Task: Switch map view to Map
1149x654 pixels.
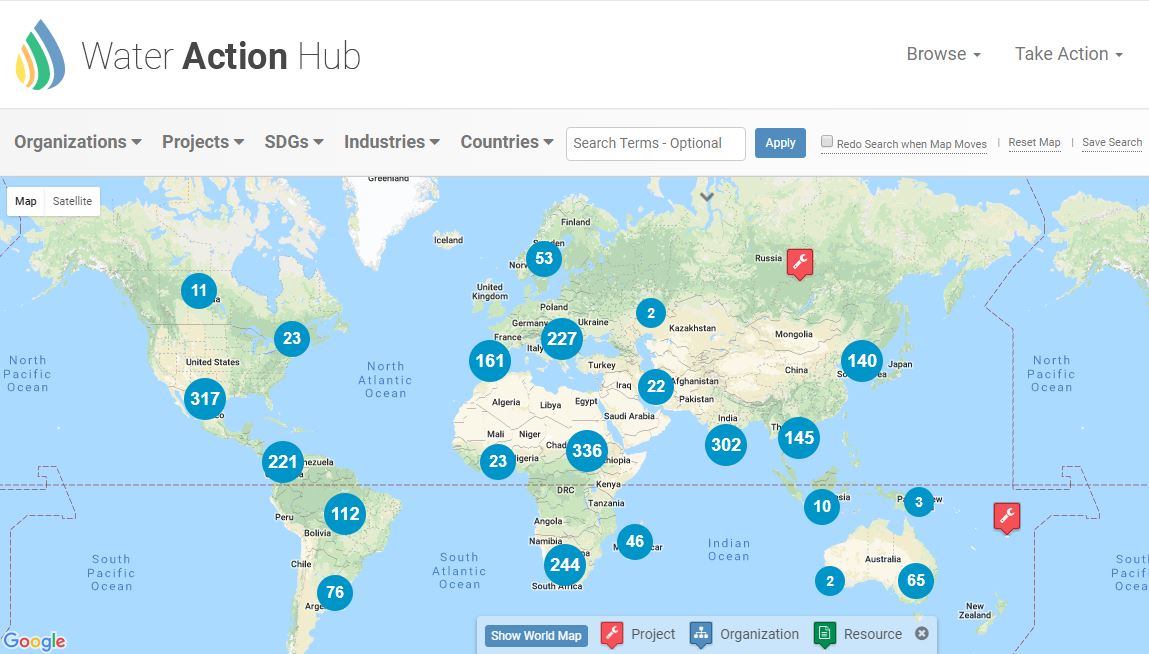Action: click(x=26, y=201)
